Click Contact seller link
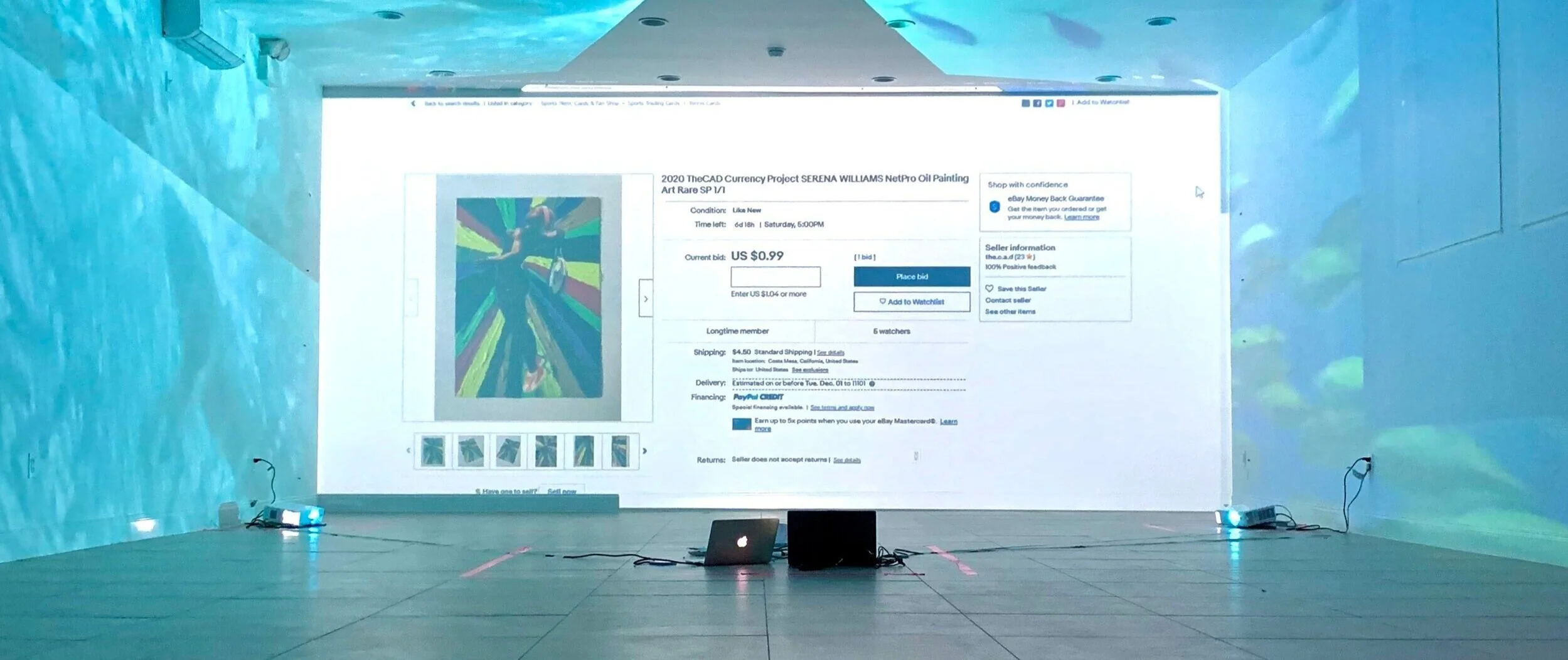 click(1008, 301)
